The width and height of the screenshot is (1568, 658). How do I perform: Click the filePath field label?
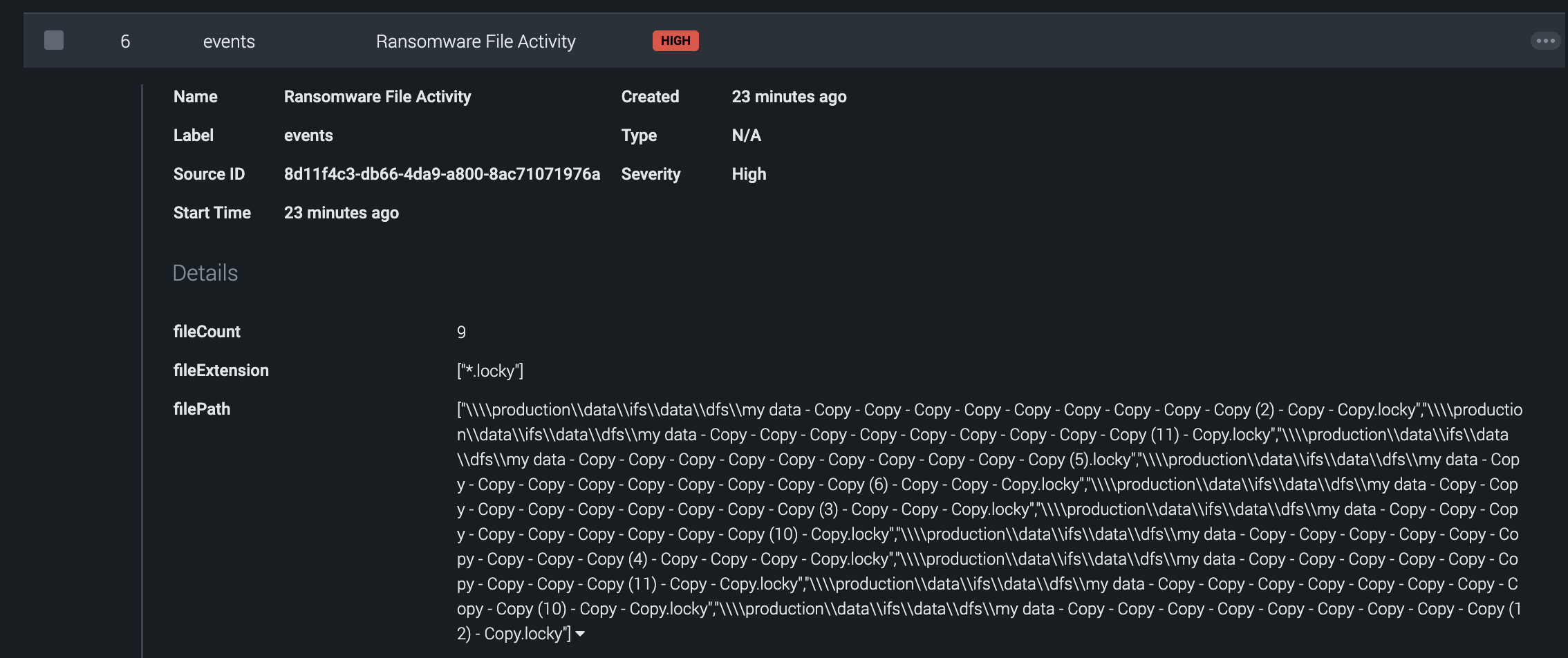(x=202, y=409)
